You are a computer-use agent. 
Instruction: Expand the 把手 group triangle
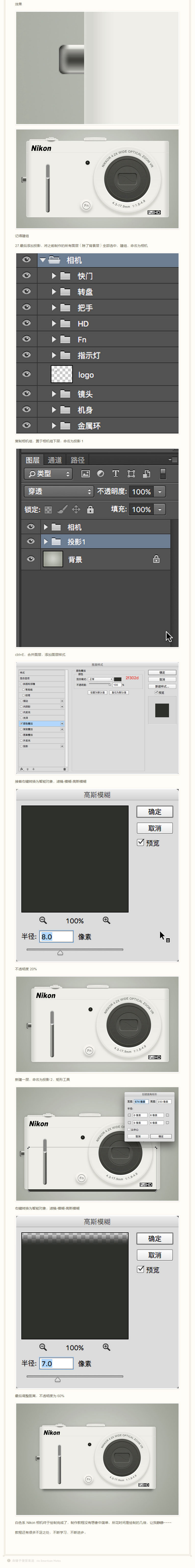click(54, 307)
